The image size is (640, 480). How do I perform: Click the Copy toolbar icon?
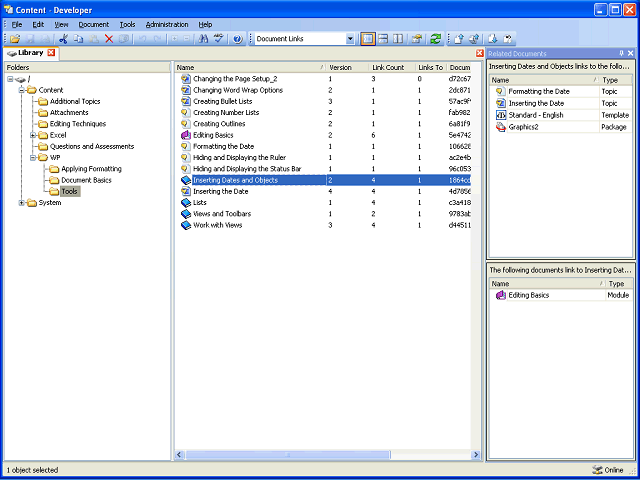[78, 39]
